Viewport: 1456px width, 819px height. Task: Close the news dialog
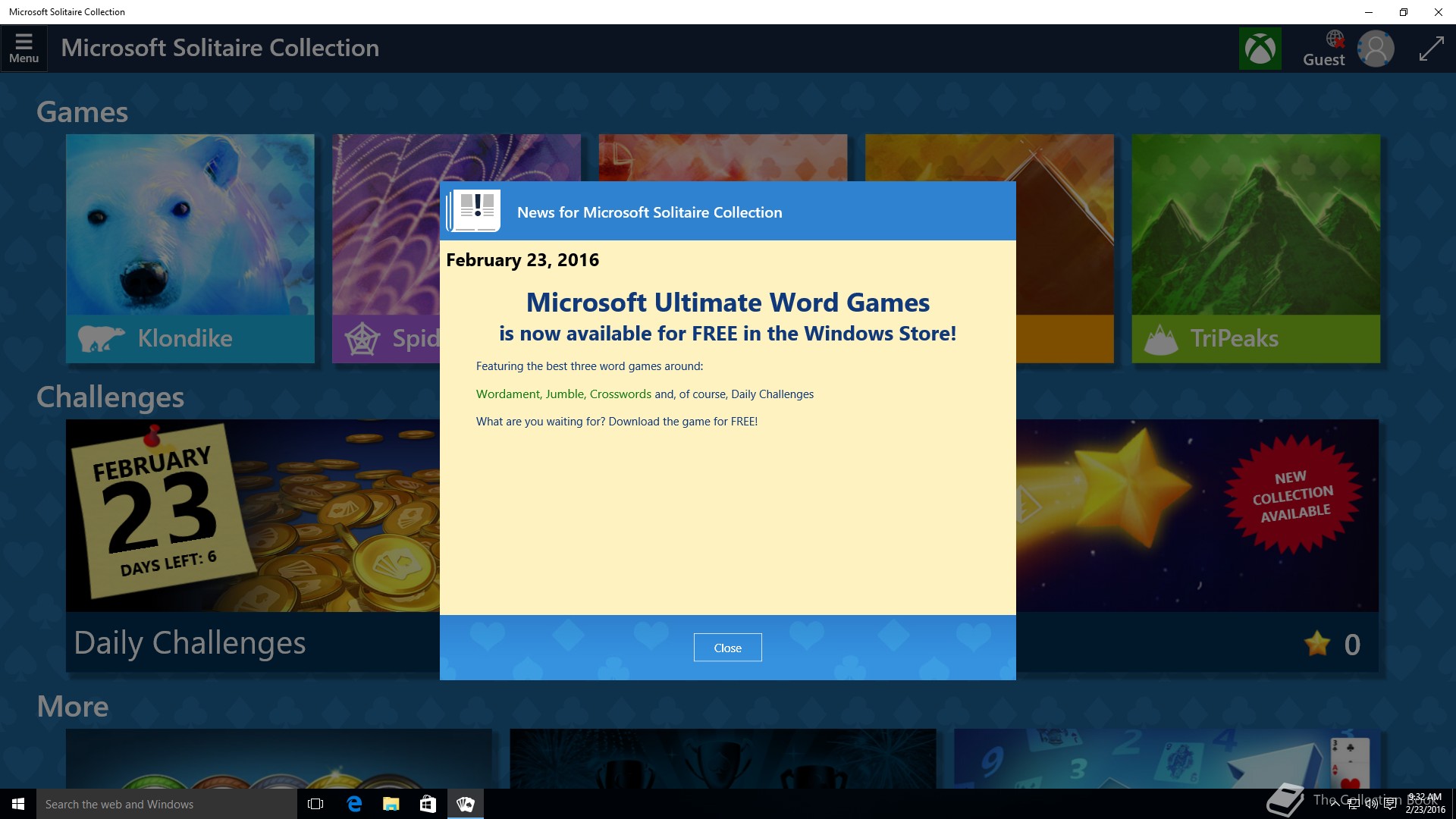click(x=727, y=648)
